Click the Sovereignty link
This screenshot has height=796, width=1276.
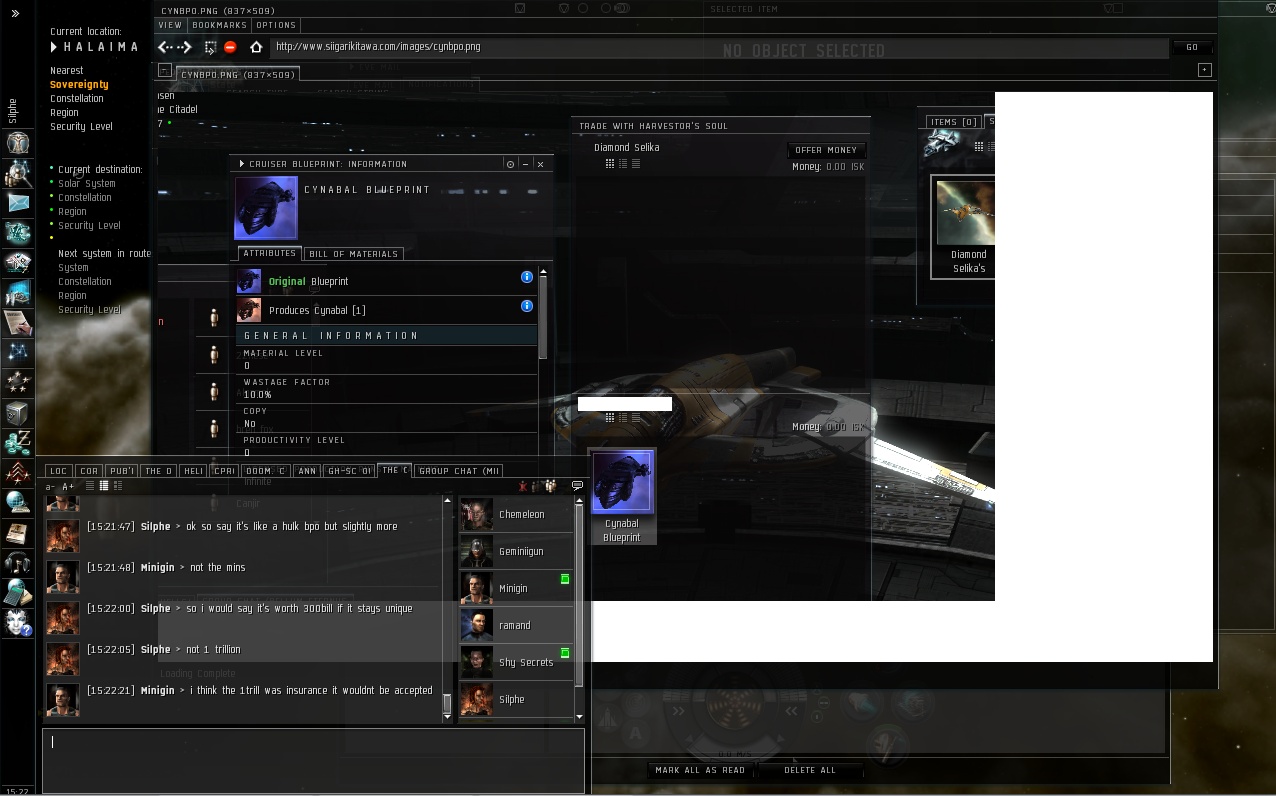click(79, 85)
